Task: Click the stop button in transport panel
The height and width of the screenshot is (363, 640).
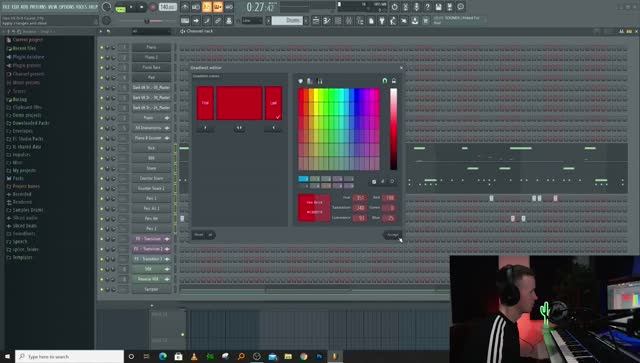Action: tap(142, 7)
